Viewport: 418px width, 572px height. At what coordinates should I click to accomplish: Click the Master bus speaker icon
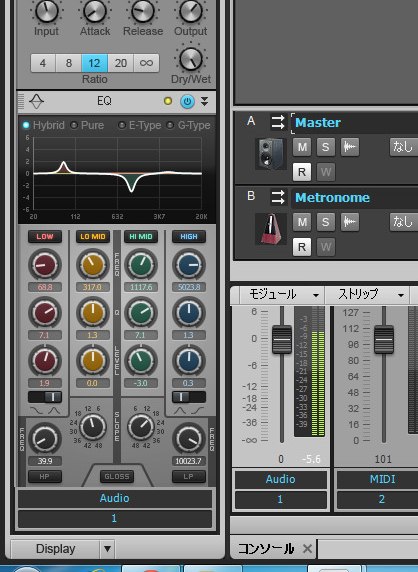(x=271, y=154)
